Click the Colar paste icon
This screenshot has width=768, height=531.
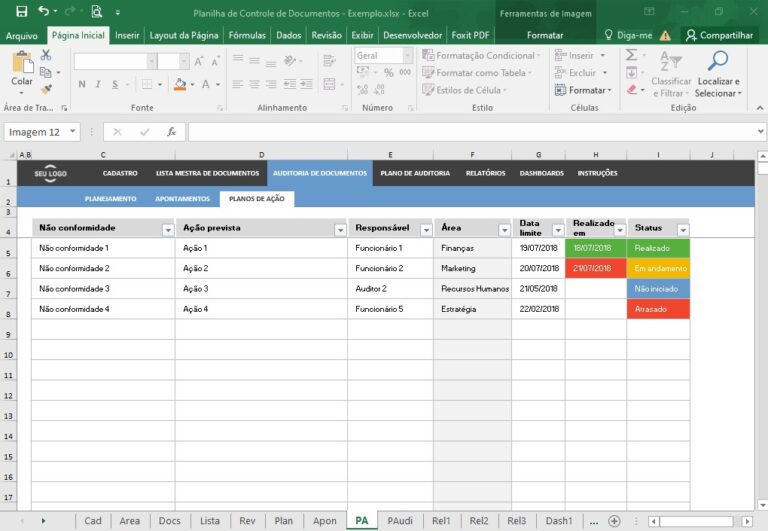pos(22,64)
